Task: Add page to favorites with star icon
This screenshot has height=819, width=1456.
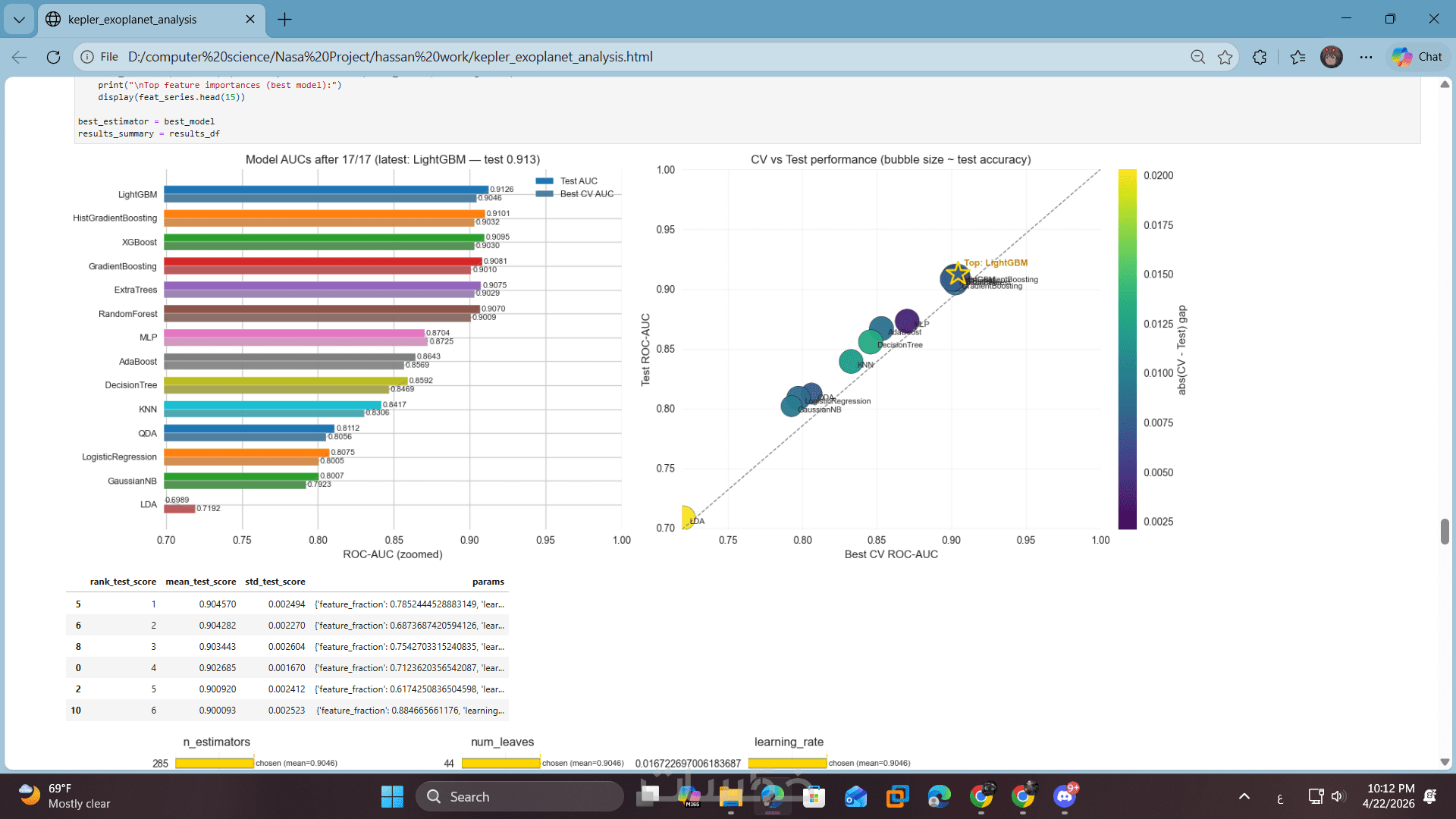Action: pos(1225,57)
